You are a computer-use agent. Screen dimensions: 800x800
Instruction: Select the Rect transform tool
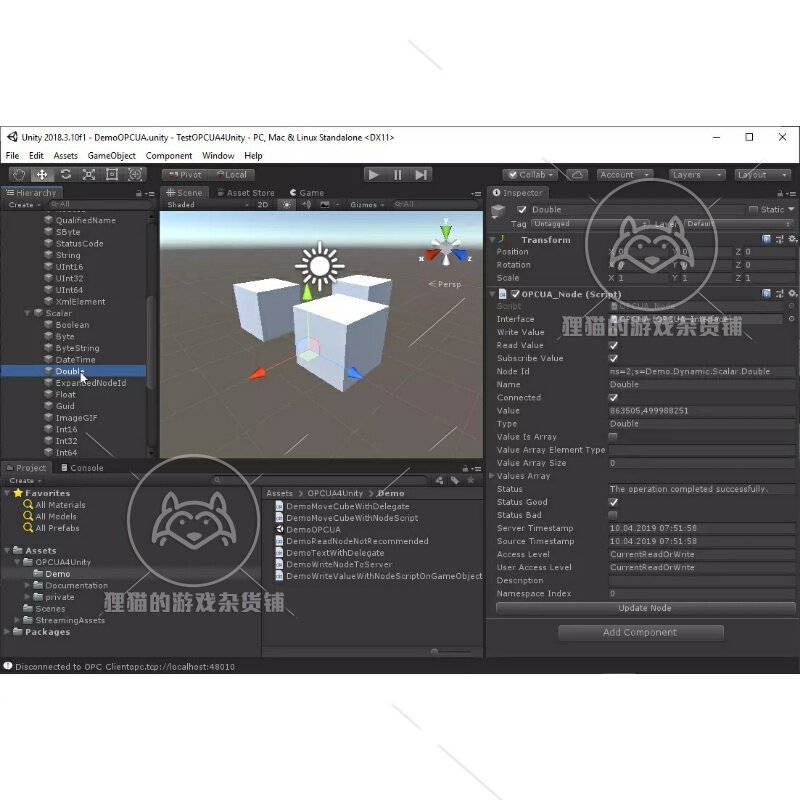pos(112,174)
